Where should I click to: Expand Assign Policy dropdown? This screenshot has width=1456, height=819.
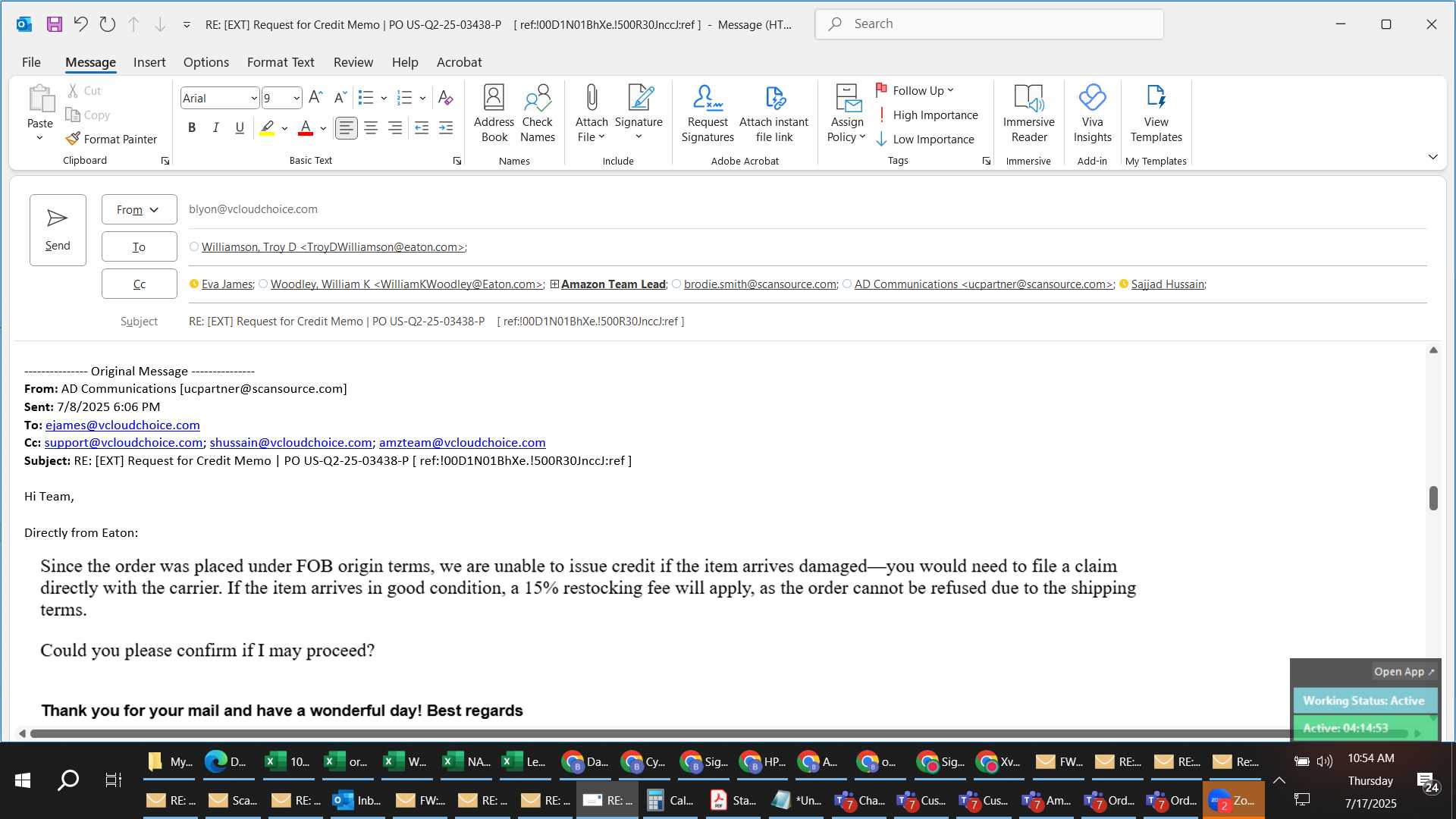846,113
